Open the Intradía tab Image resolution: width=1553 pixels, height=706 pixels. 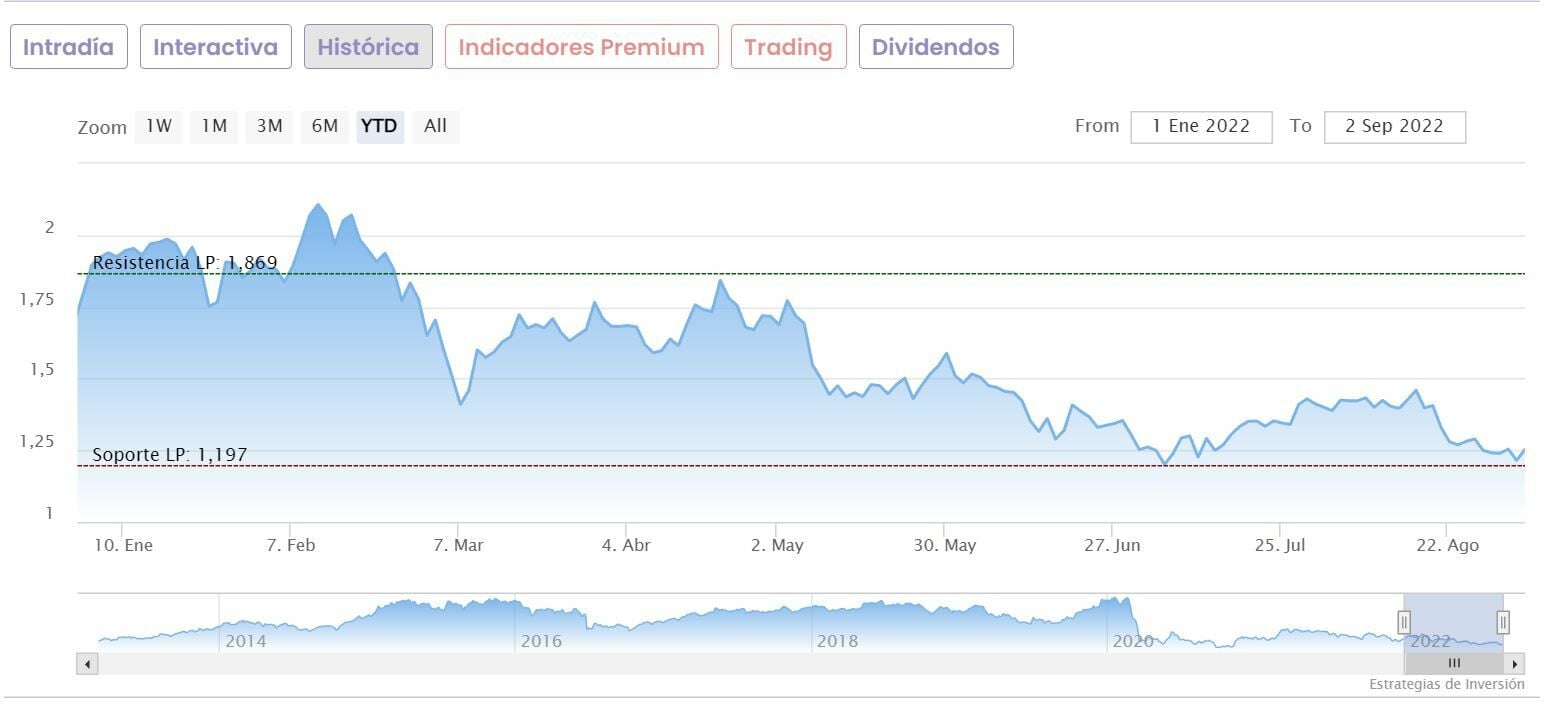click(69, 47)
